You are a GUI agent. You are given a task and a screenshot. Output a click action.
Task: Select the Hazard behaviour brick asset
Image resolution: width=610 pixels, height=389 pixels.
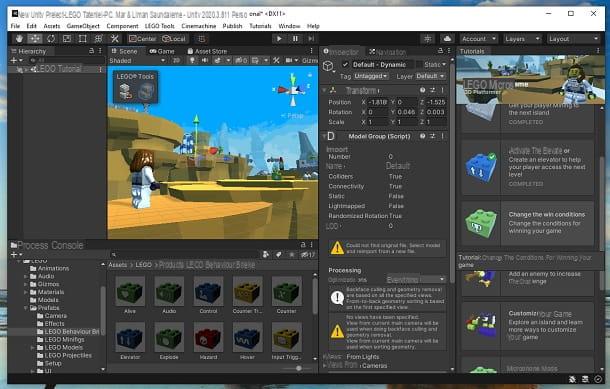coord(208,341)
